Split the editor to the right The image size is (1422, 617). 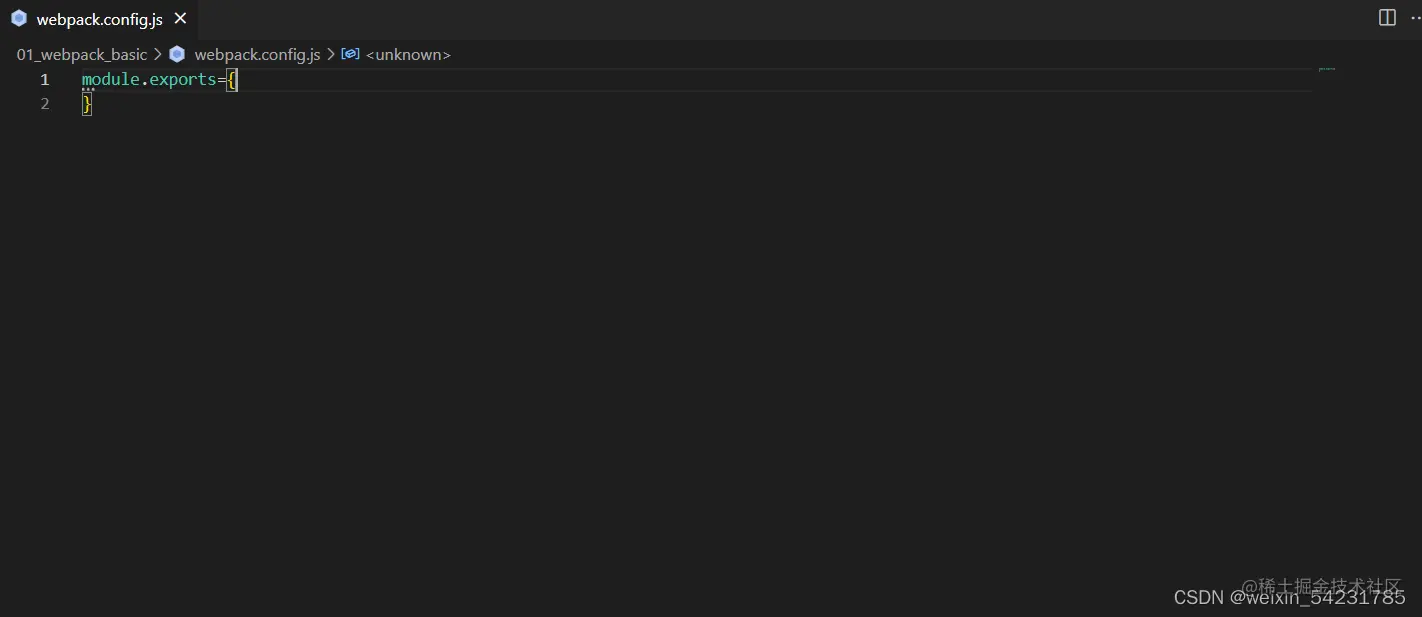tap(1387, 18)
